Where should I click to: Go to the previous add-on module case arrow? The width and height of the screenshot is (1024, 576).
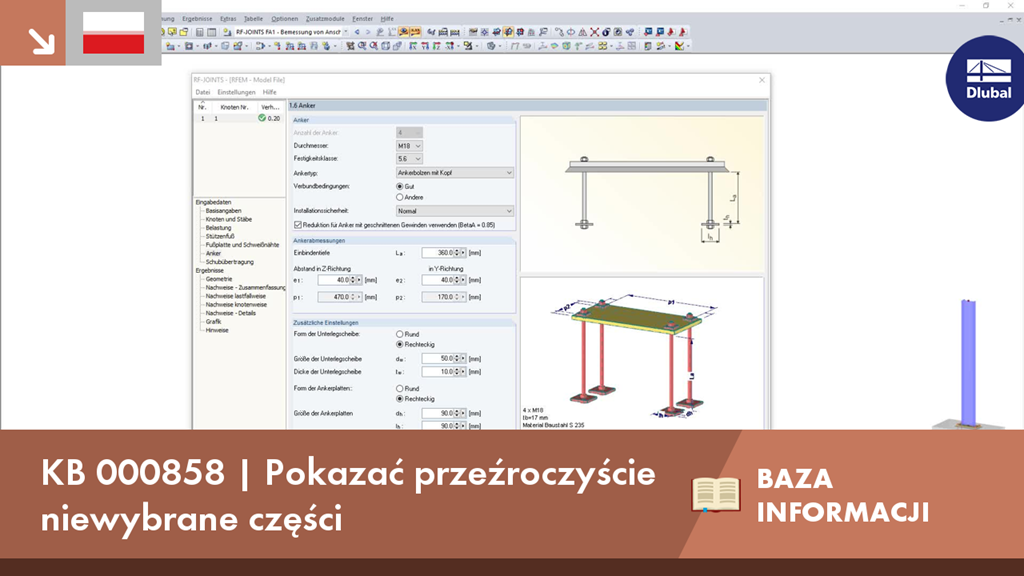click(x=357, y=31)
